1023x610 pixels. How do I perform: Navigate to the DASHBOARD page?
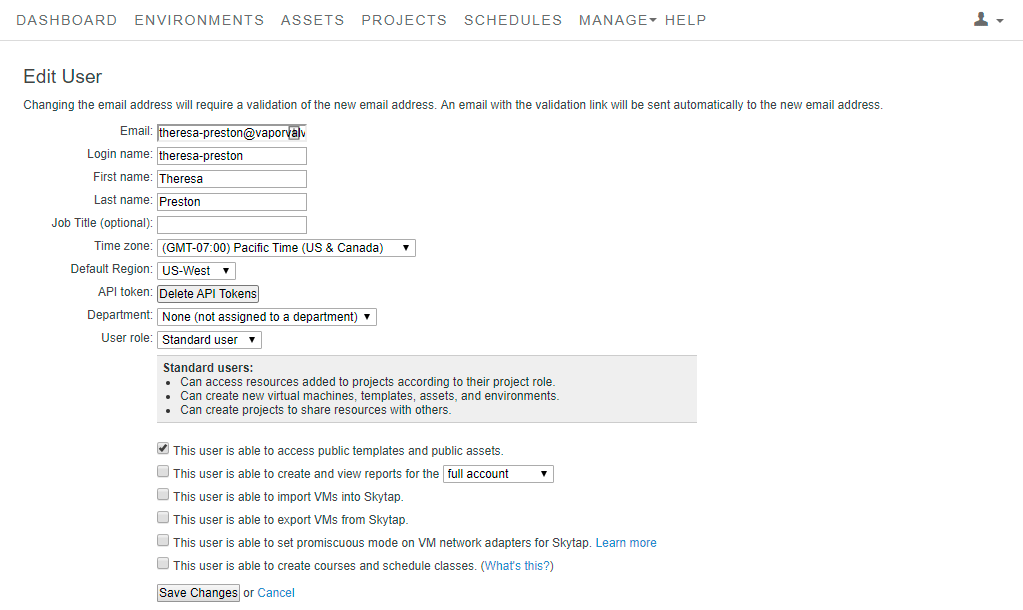[66, 19]
